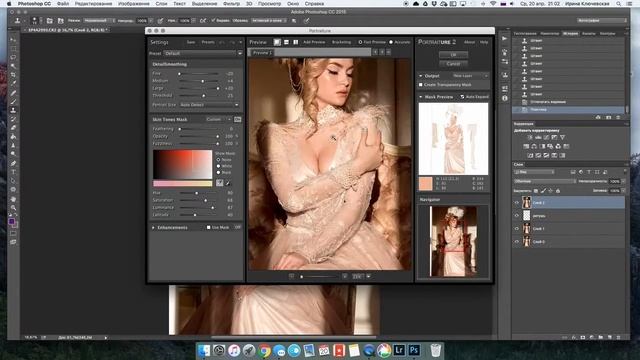Select Fast Preview radio button
The image size is (640, 360).
360,42
